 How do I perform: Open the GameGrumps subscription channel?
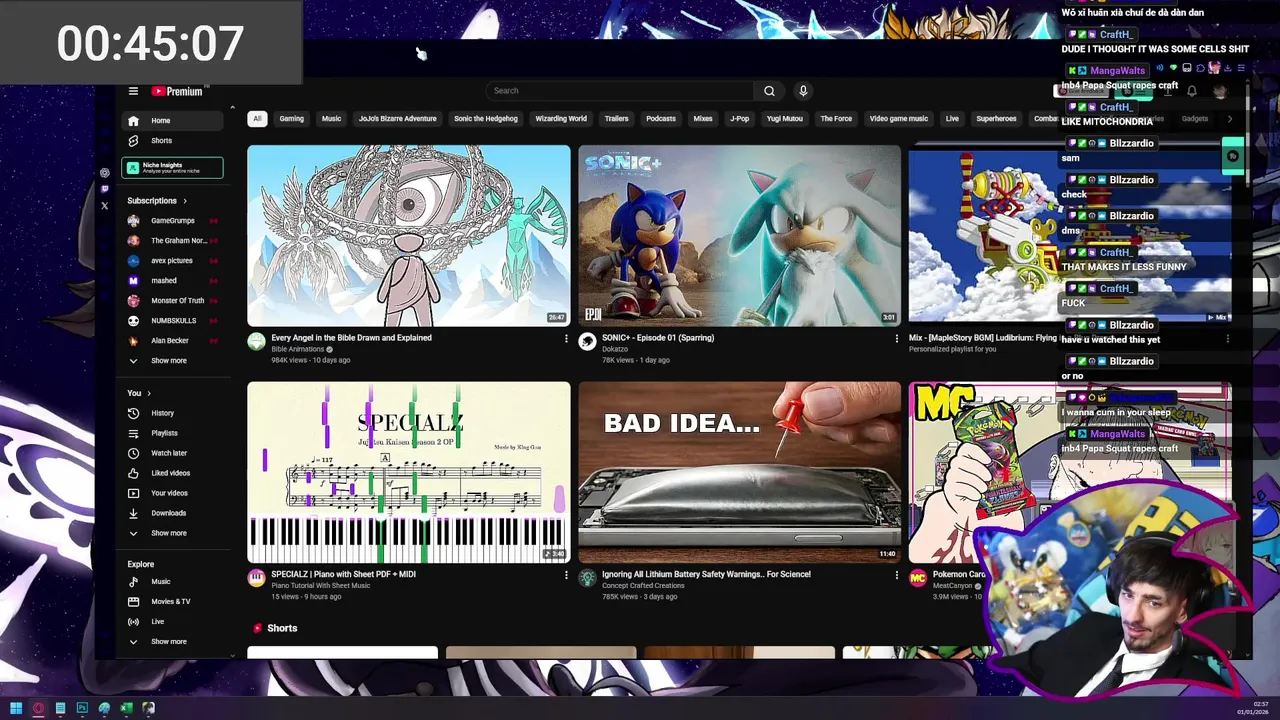pyautogui.click(x=172, y=221)
